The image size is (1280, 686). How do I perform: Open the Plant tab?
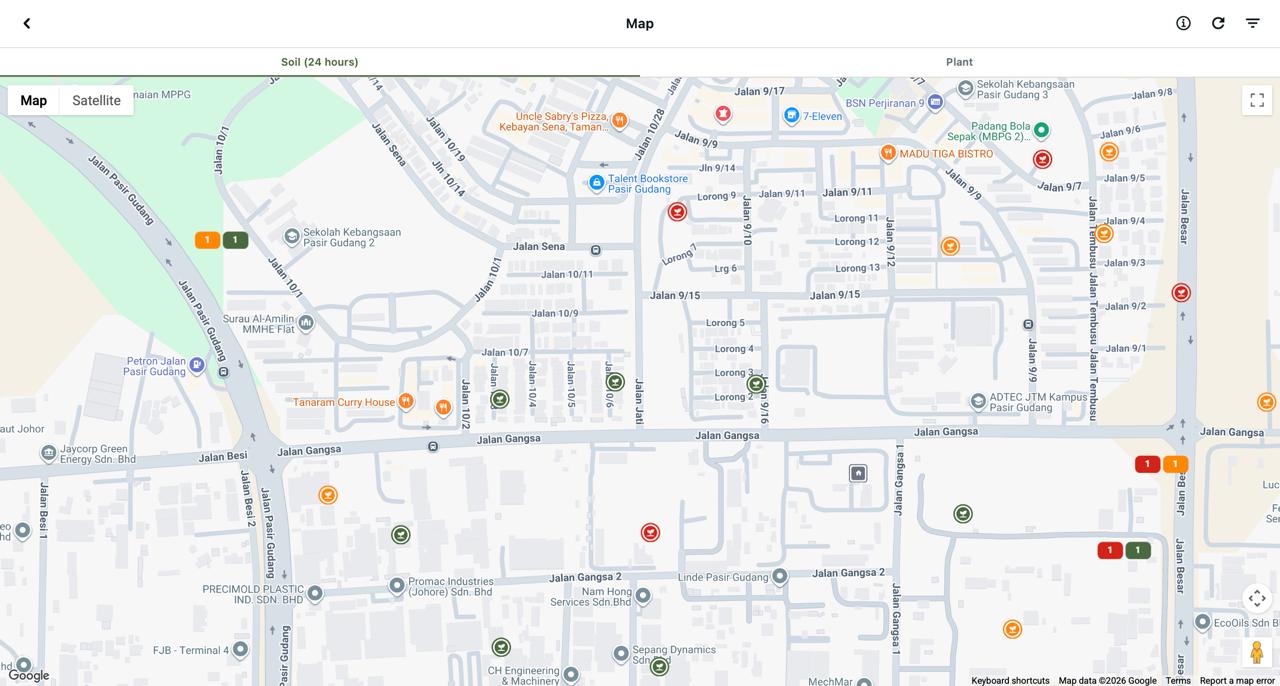coord(960,62)
